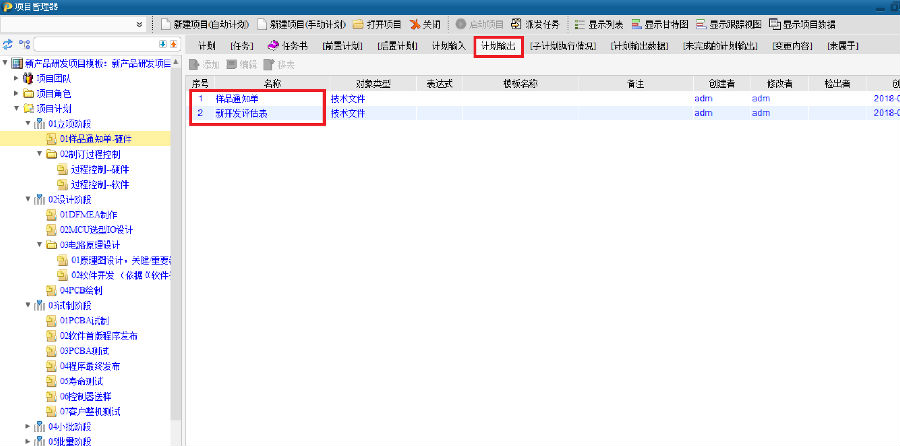Collapse the 02制订过程控制 folder
This screenshot has width=900, height=446.
point(39,154)
